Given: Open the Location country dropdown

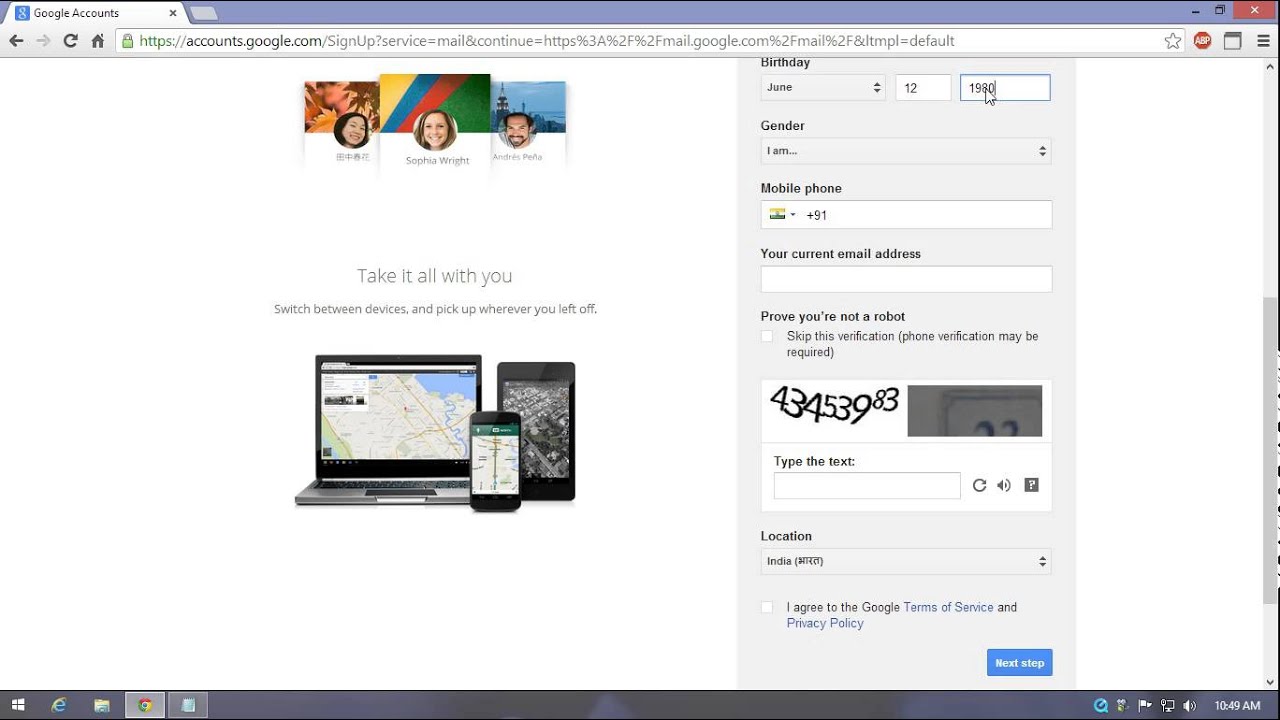Looking at the screenshot, I should [905, 562].
